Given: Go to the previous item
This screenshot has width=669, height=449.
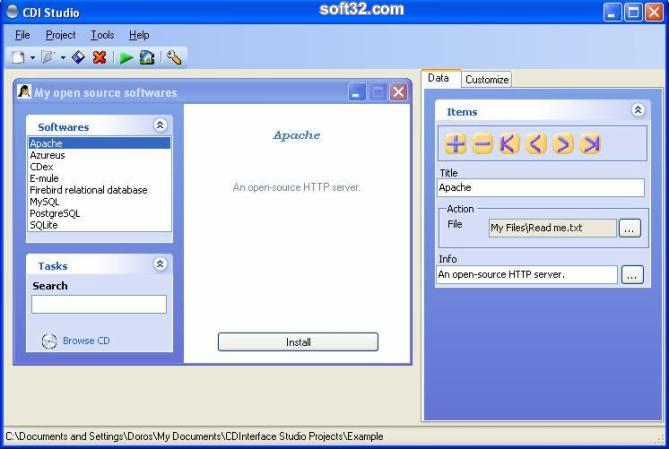Looking at the screenshot, I should [537, 144].
